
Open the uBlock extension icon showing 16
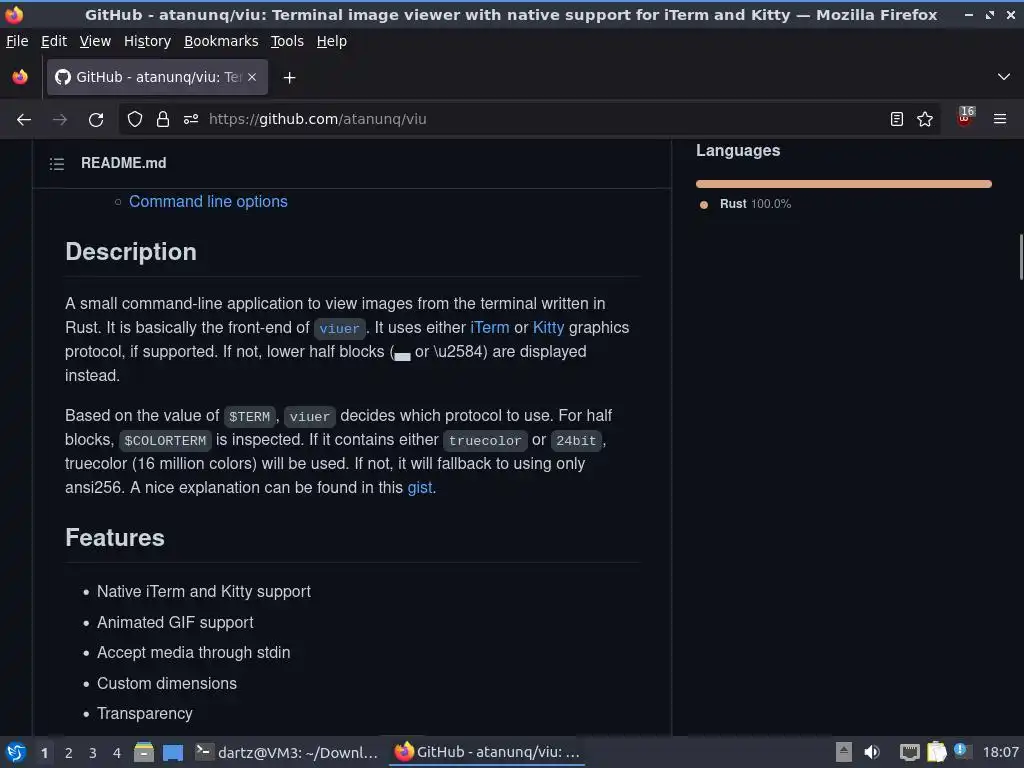(x=965, y=116)
